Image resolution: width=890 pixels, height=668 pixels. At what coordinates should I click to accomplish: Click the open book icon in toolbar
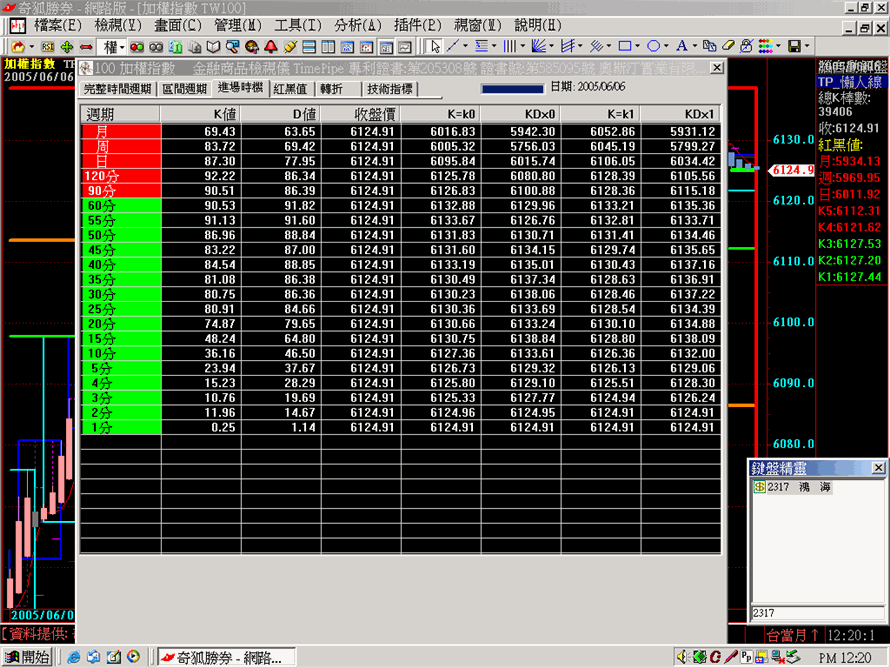pos(213,46)
